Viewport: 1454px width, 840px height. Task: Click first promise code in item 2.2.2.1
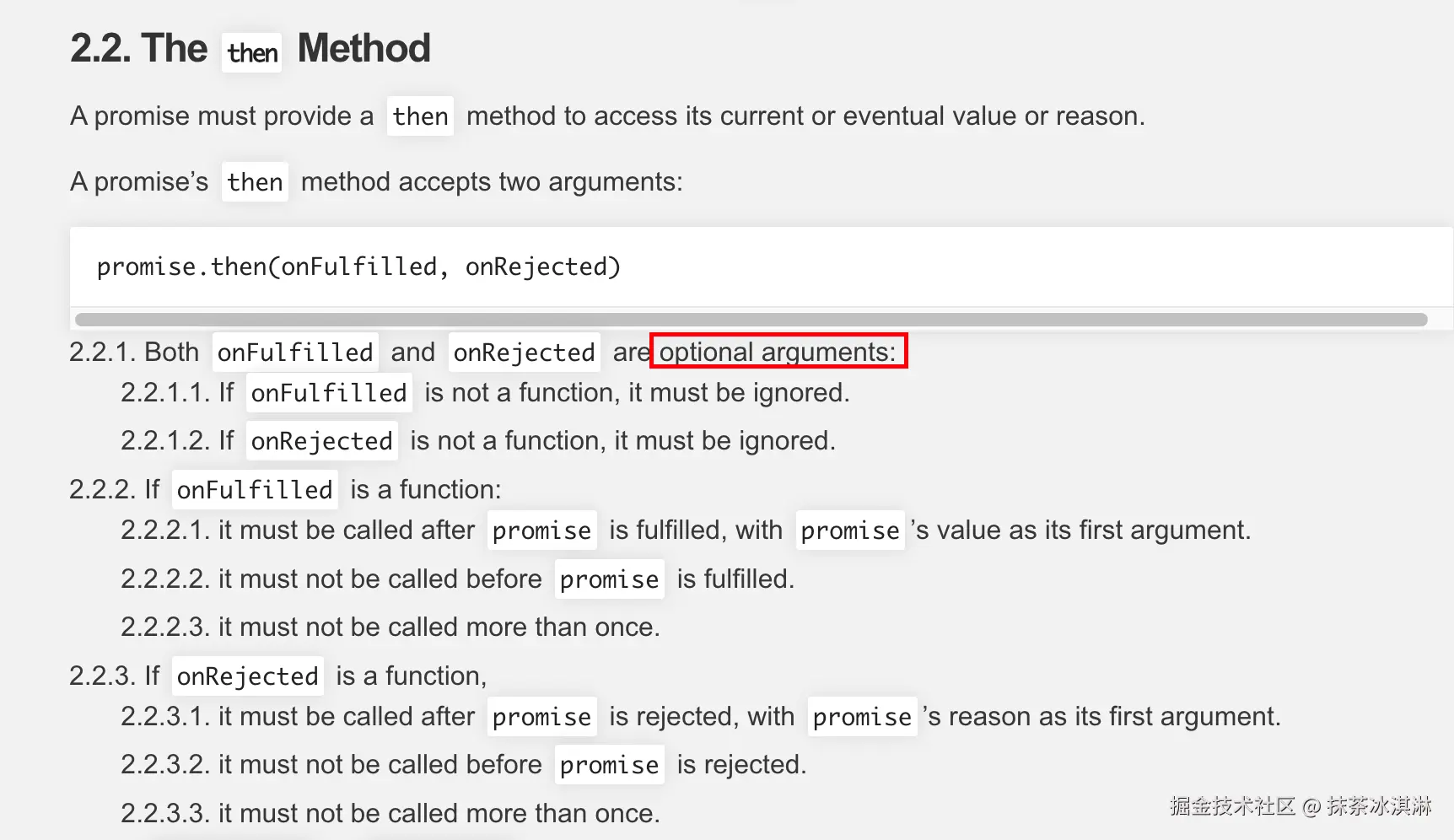click(x=541, y=530)
